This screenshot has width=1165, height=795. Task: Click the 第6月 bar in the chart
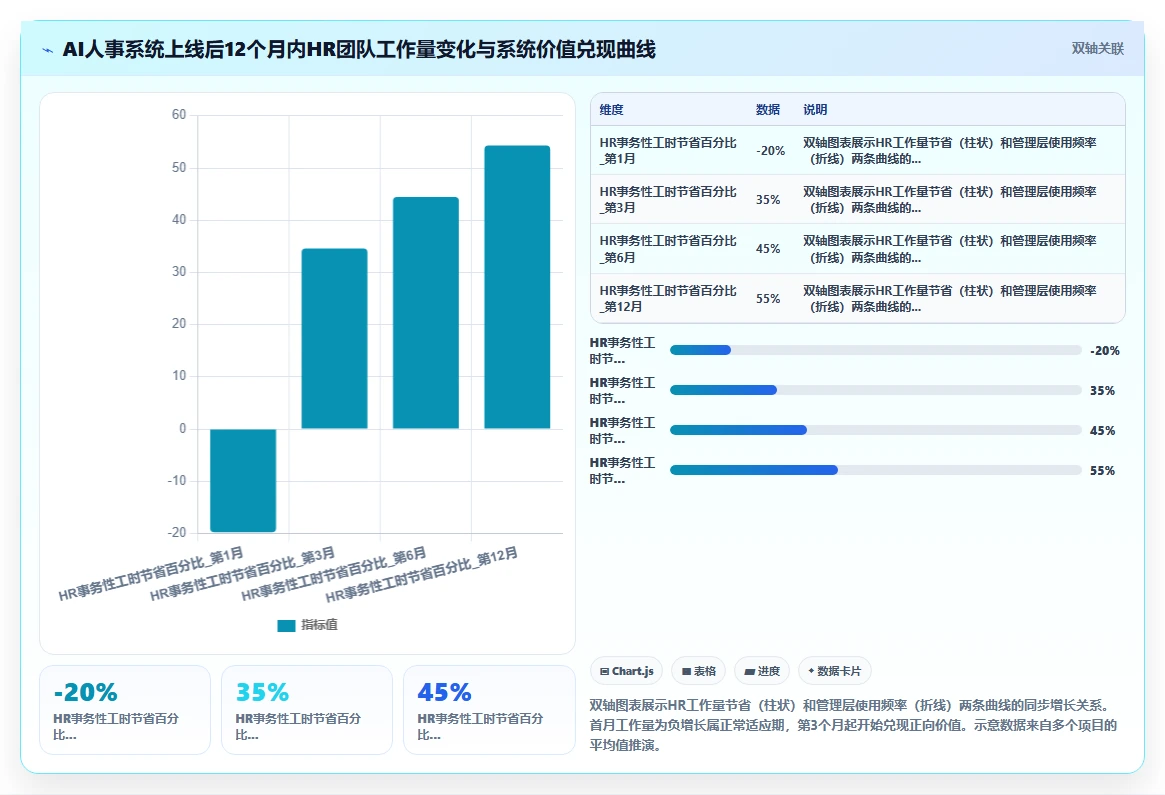[426, 313]
